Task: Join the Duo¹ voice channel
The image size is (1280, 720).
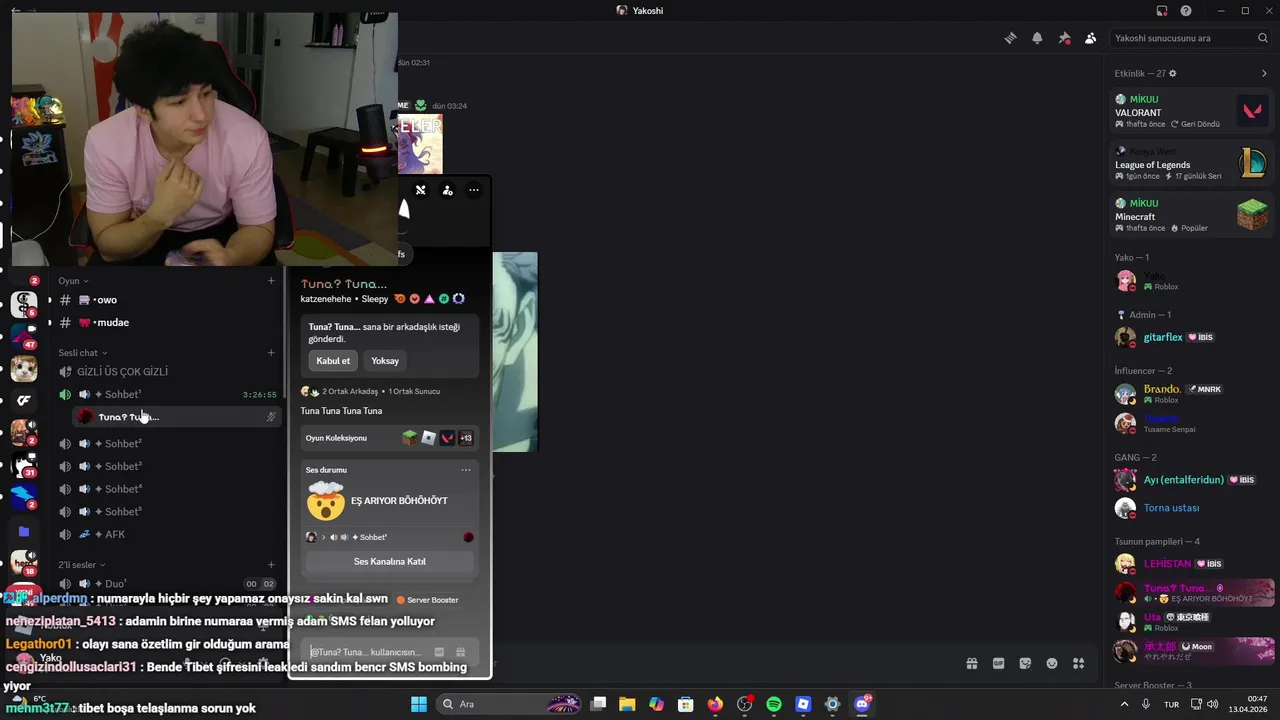Action: tap(167, 584)
